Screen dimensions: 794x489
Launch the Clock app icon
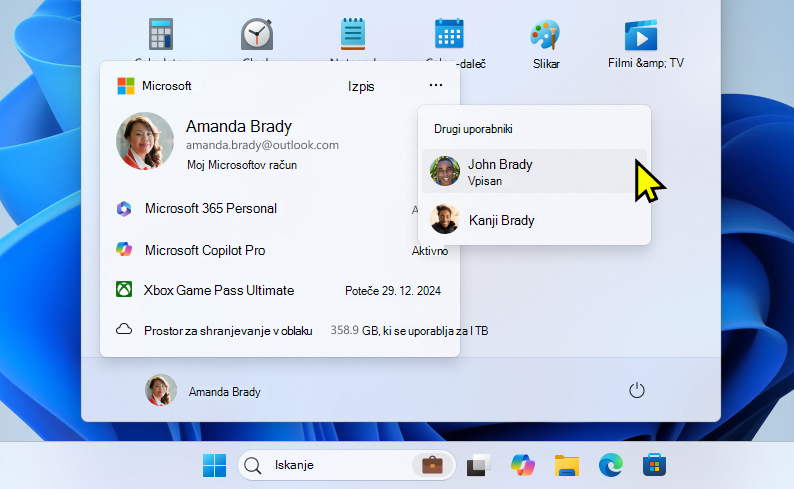257,34
